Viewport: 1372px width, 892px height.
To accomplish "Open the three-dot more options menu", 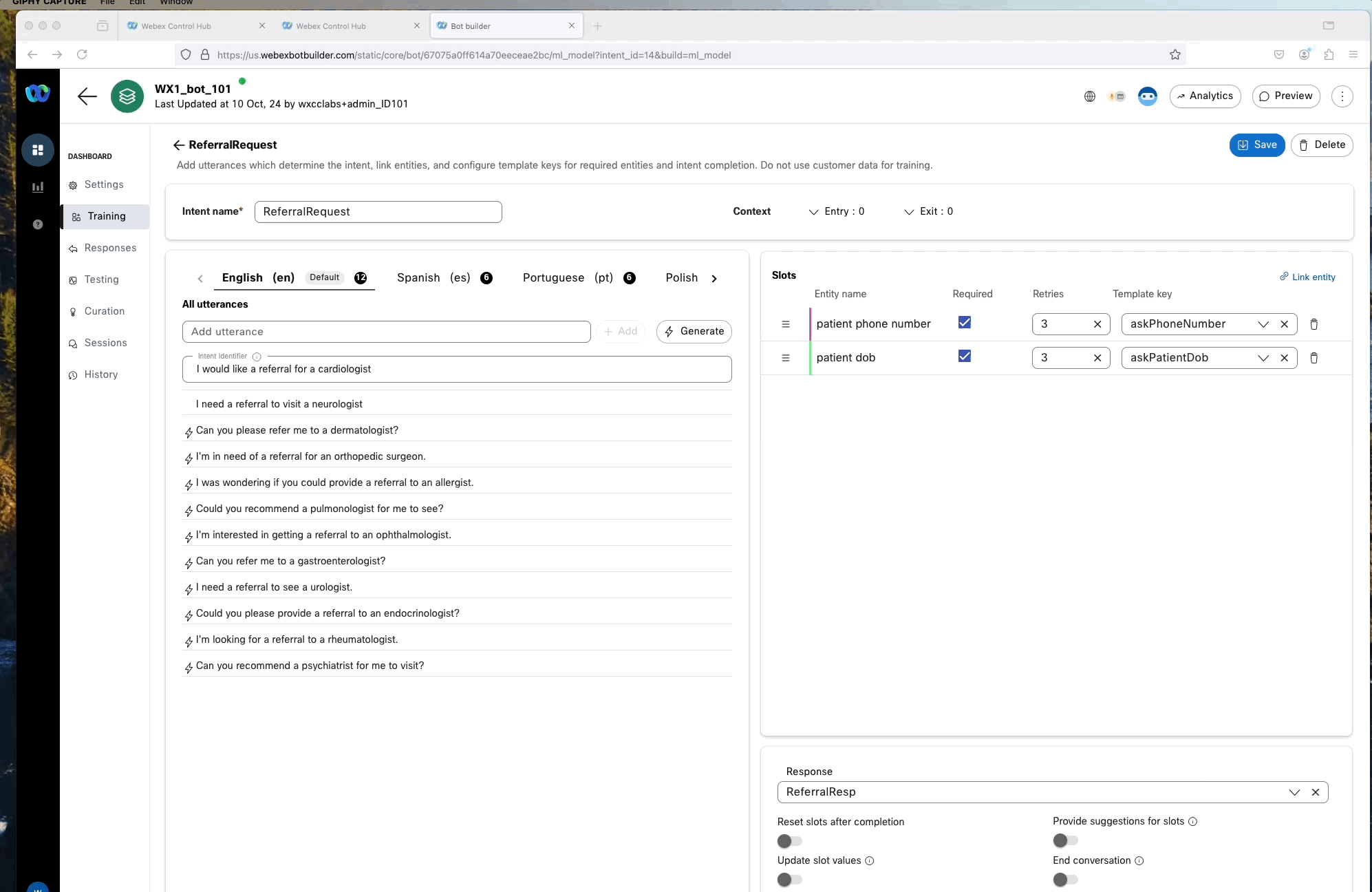I will pyautogui.click(x=1342, y=96).
